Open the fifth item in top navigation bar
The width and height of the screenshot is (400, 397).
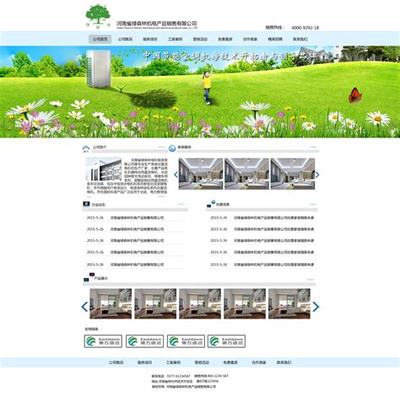click(200, 39)
